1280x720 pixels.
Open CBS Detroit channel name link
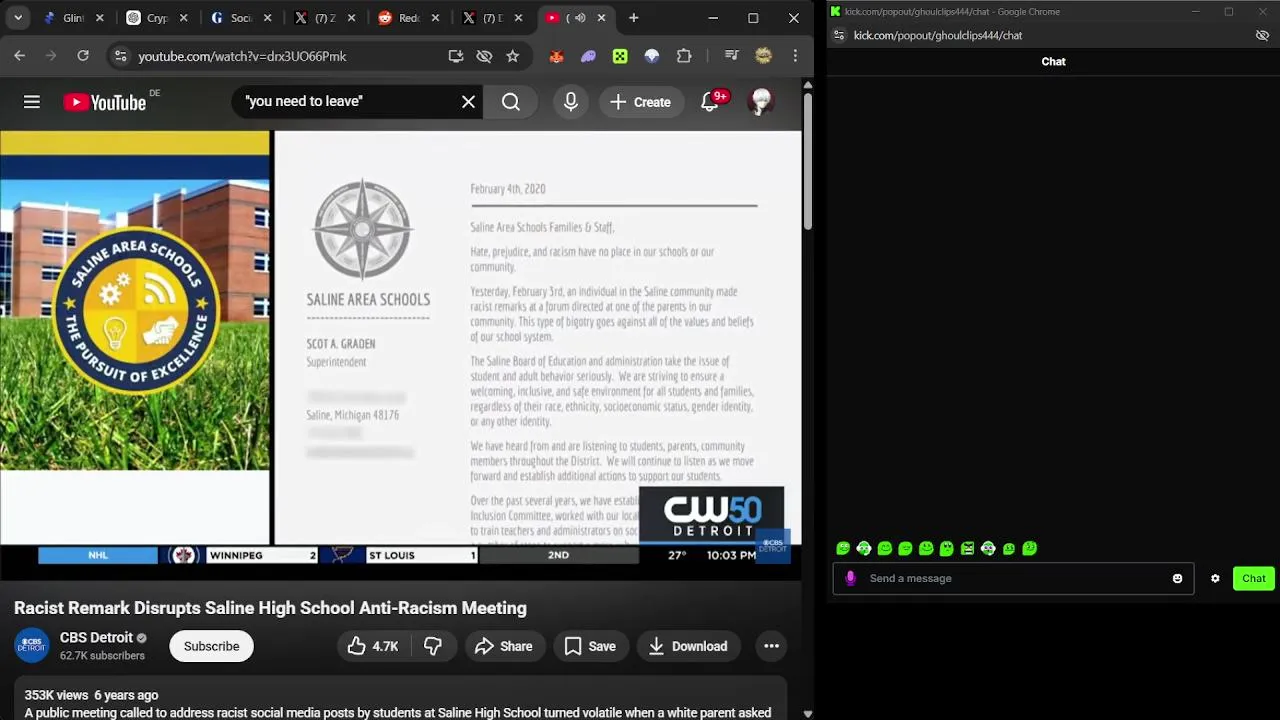click(x=96, y=637)
